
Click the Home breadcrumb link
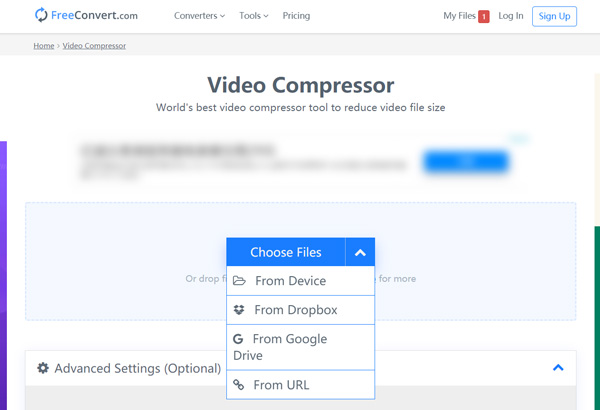pyautogui.click(x=43, y=46)
